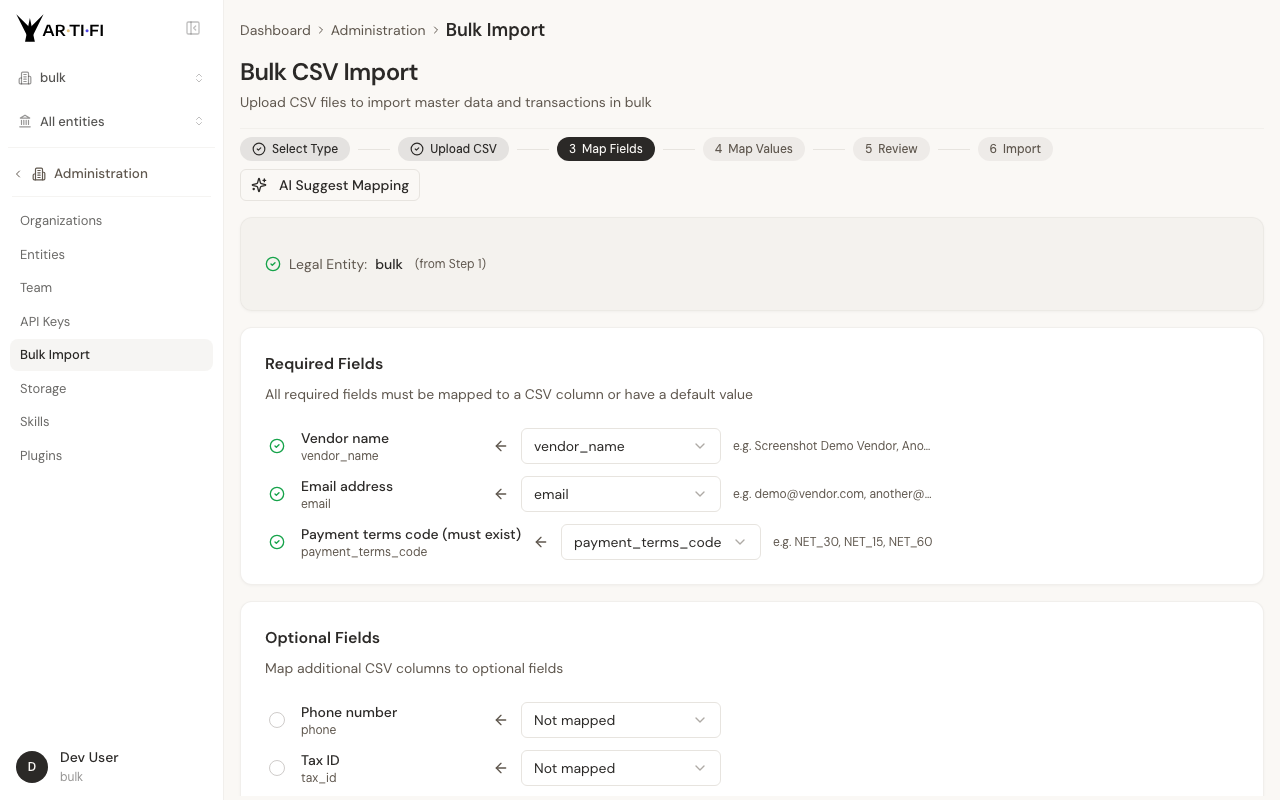Toggle the Phone number field circle
Viewport: 1280px width, 800px height.
pos(277,720)
